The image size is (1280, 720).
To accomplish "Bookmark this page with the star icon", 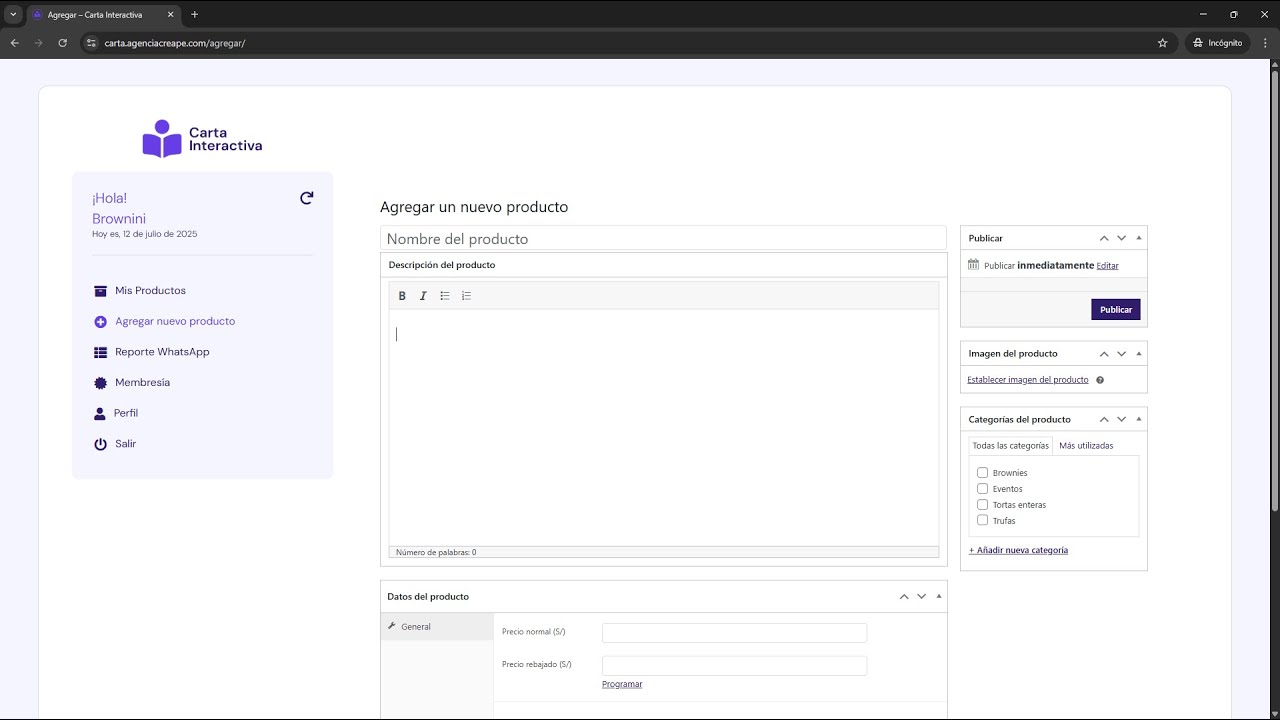I will point(1162,43).
